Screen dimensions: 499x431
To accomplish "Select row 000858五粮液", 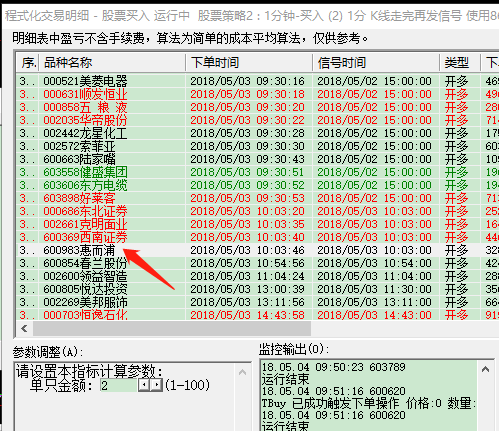I will click(x=257, y=107).
